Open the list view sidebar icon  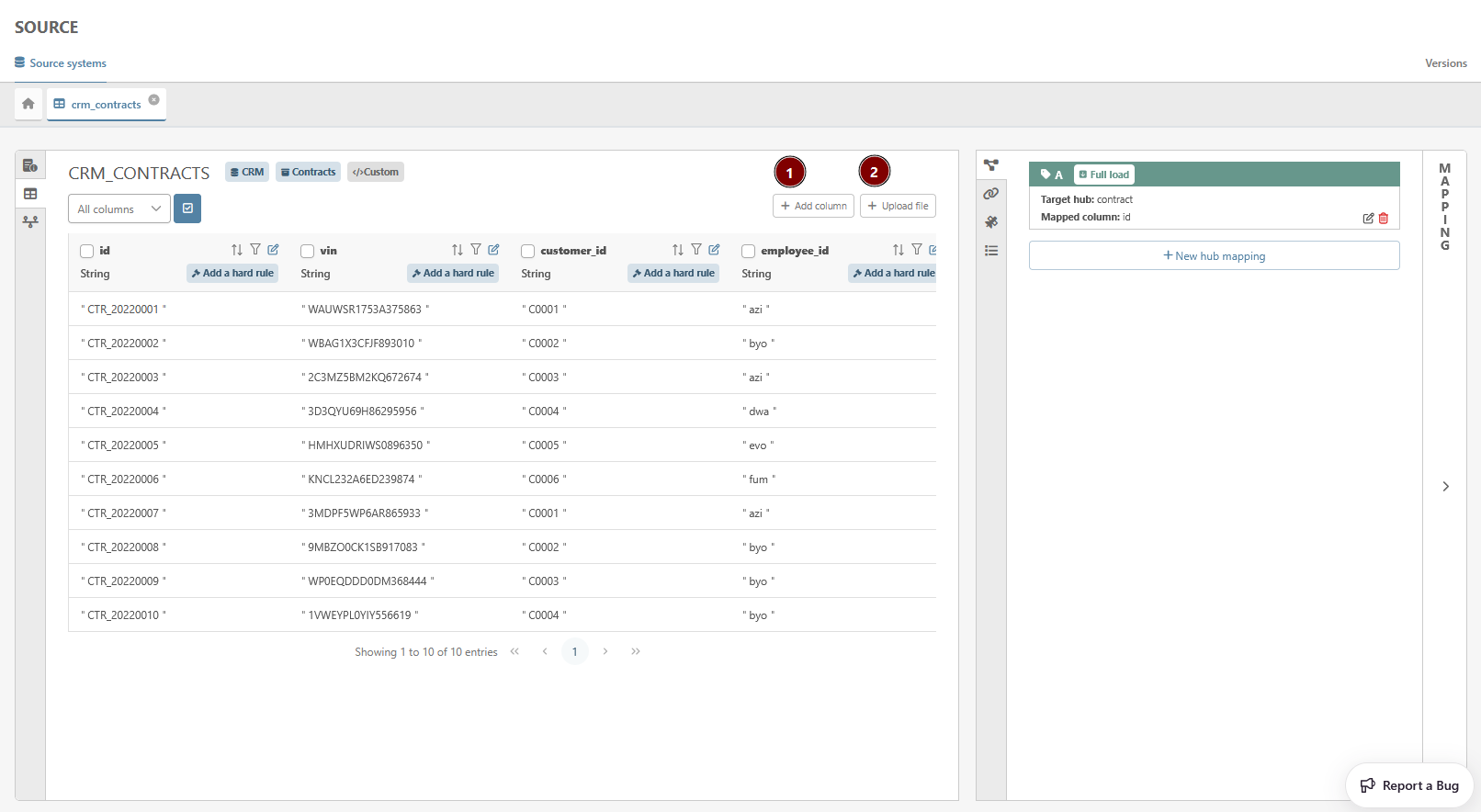click(x=990, y=251)
